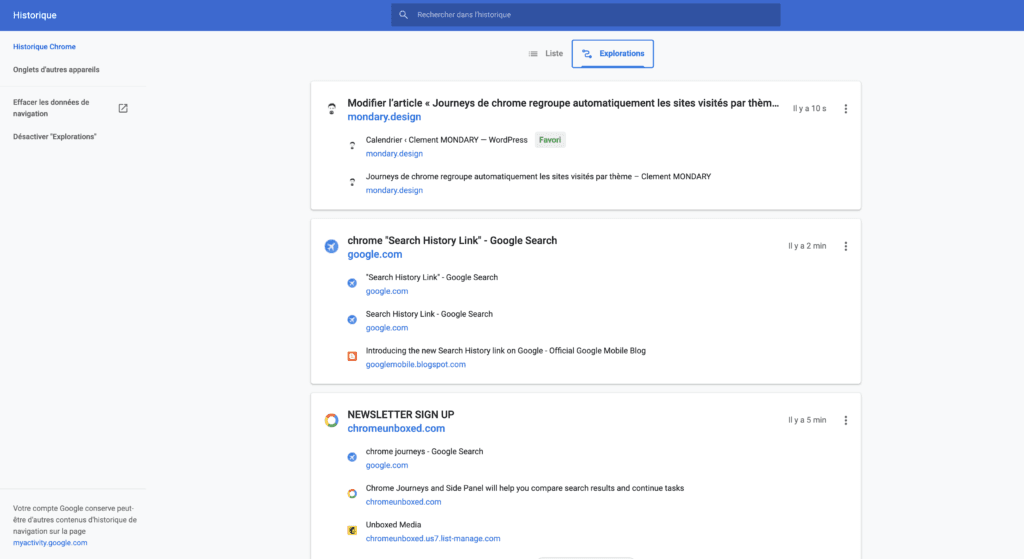
Task: Open chrome "Search History Link" - Google Search heading
Action: [x=452, y=240]
